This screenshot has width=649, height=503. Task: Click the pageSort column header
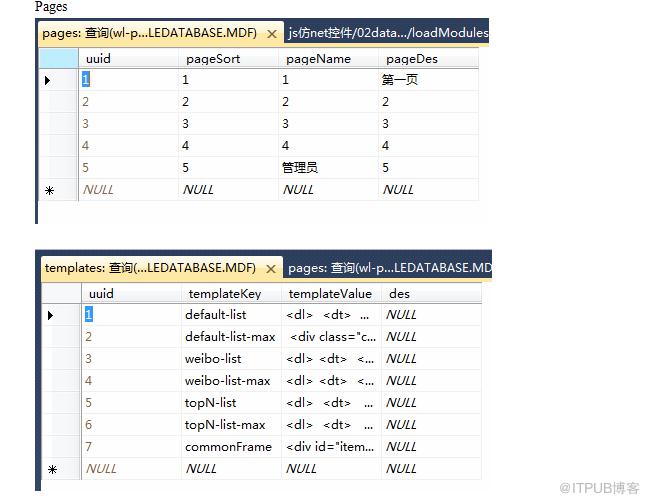(228, 59)
